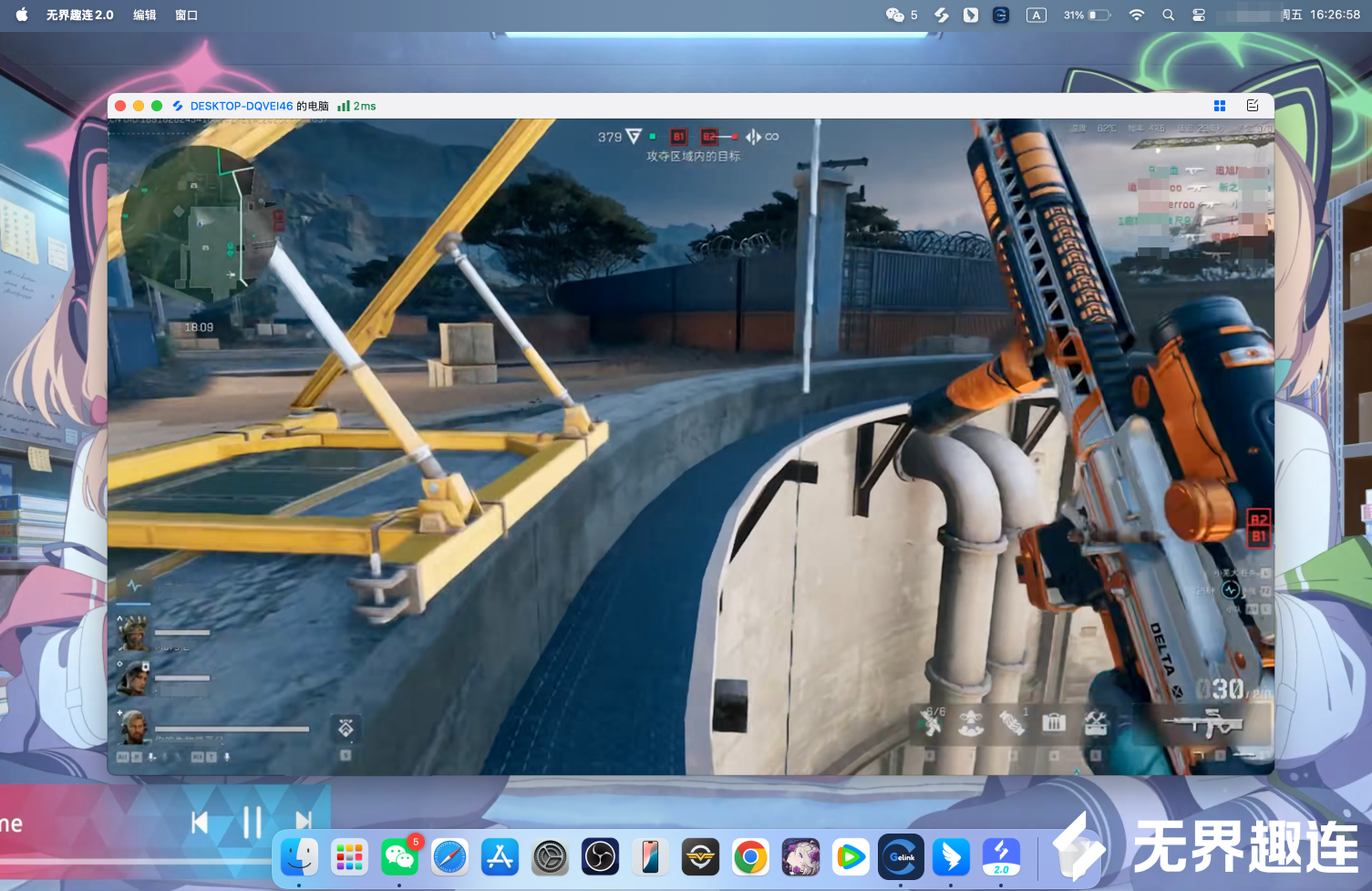Open the blue four-square grid icon in remote window
The height and width of the screenshot is (891, 1372).
point(1220,106)
